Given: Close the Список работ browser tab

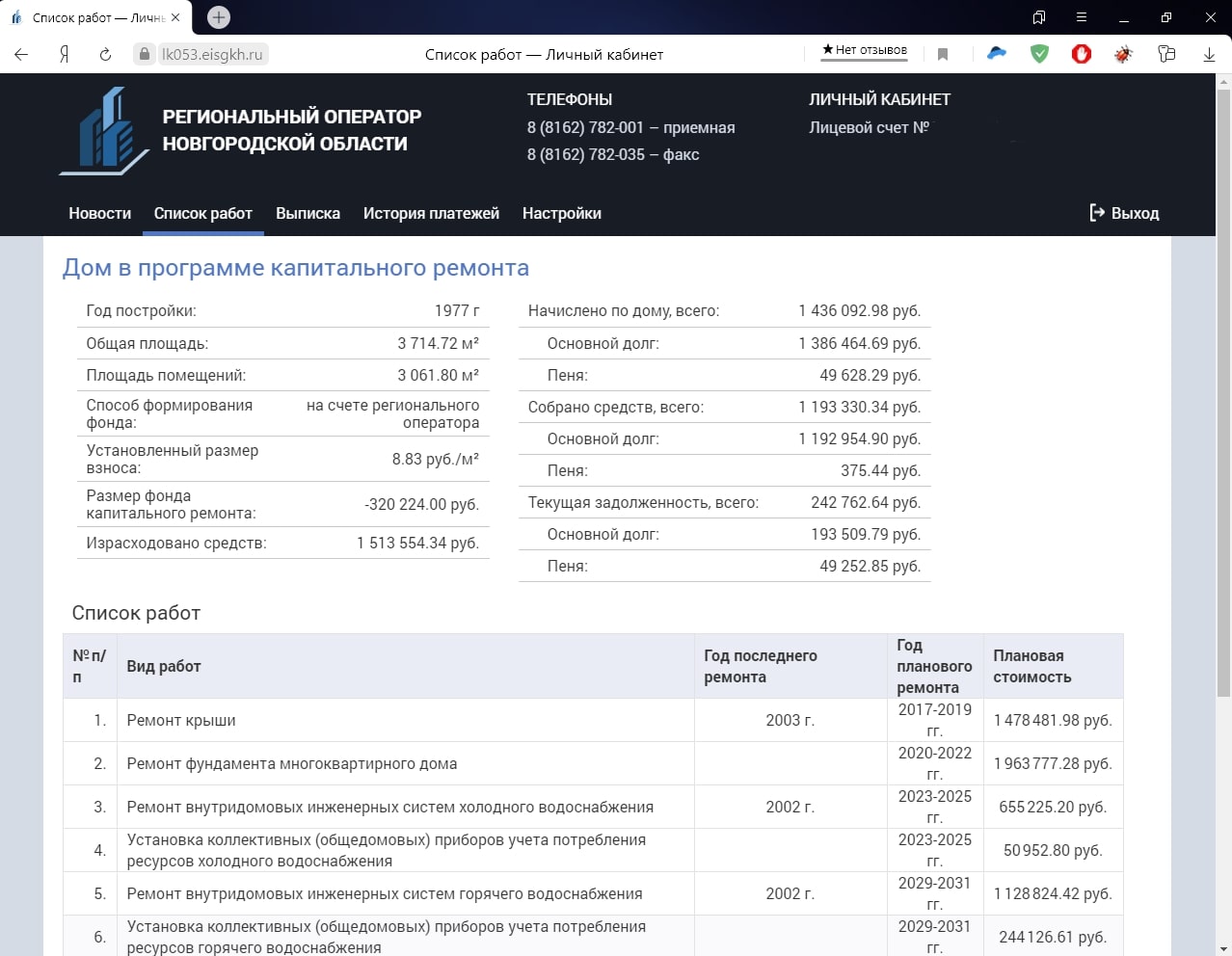Looking at the screenshot, I should (x=175, y=17).
